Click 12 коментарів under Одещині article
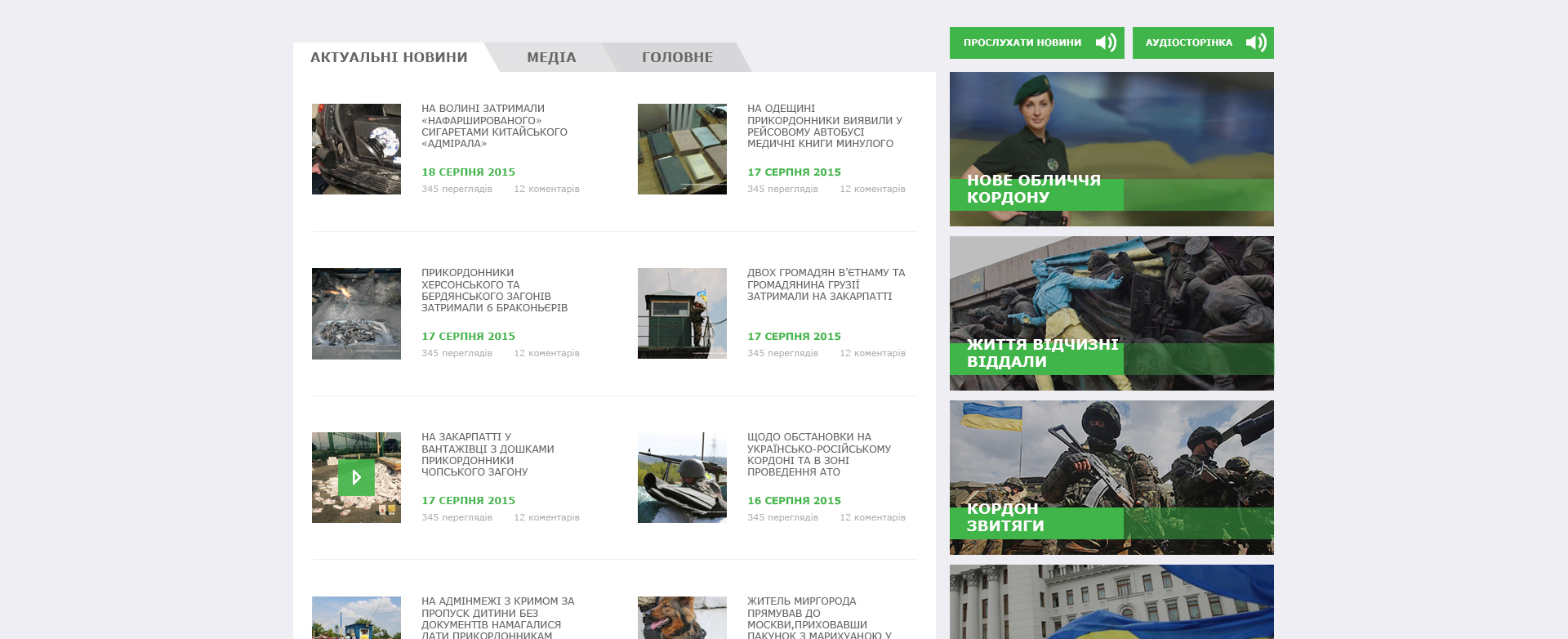1568x639 pixels. (x=872, y=189)
